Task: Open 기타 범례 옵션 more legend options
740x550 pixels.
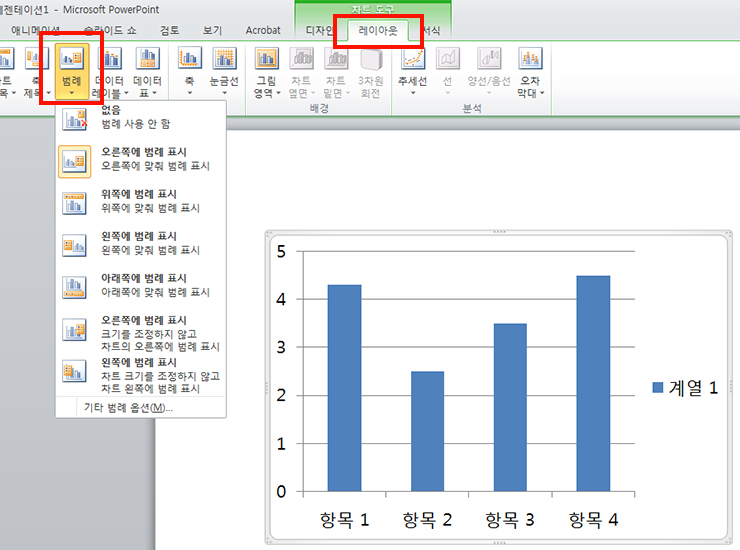Action: [128, 408]
